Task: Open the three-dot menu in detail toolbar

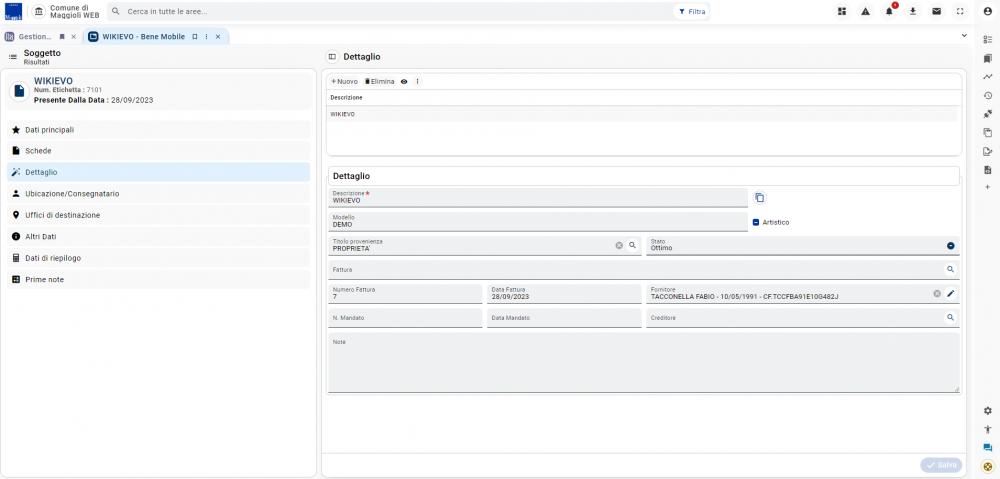Action: [418, 82]
